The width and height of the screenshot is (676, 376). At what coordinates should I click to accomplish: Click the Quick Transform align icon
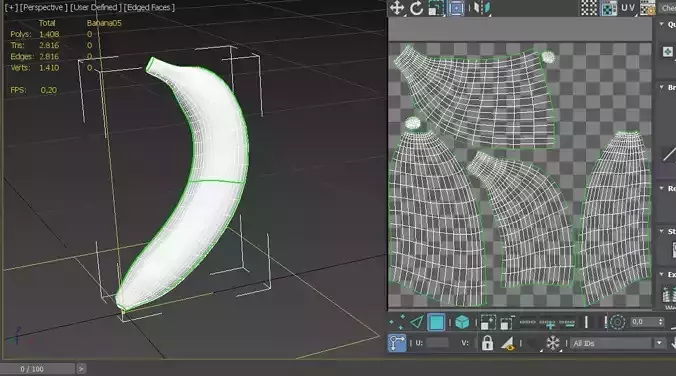668,52
